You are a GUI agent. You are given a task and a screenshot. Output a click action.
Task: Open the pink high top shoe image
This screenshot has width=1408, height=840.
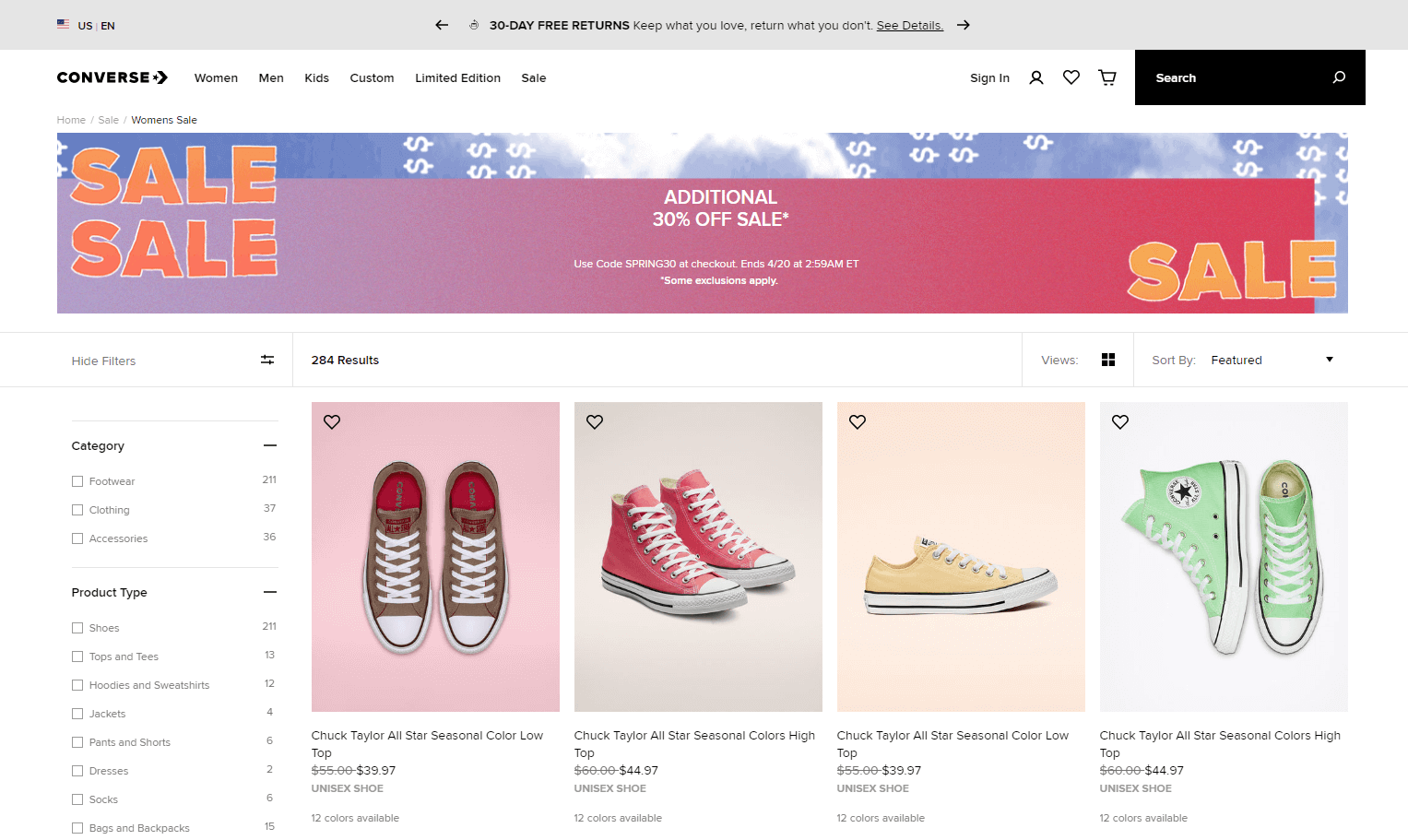coord(698,557)
